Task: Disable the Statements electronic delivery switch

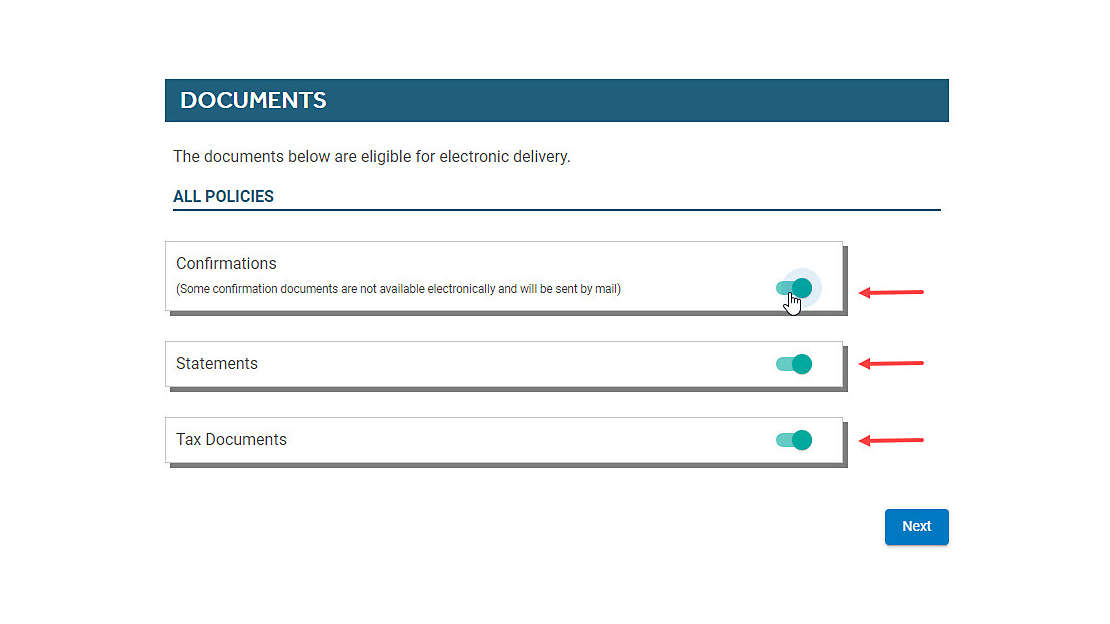Action: 794,364
